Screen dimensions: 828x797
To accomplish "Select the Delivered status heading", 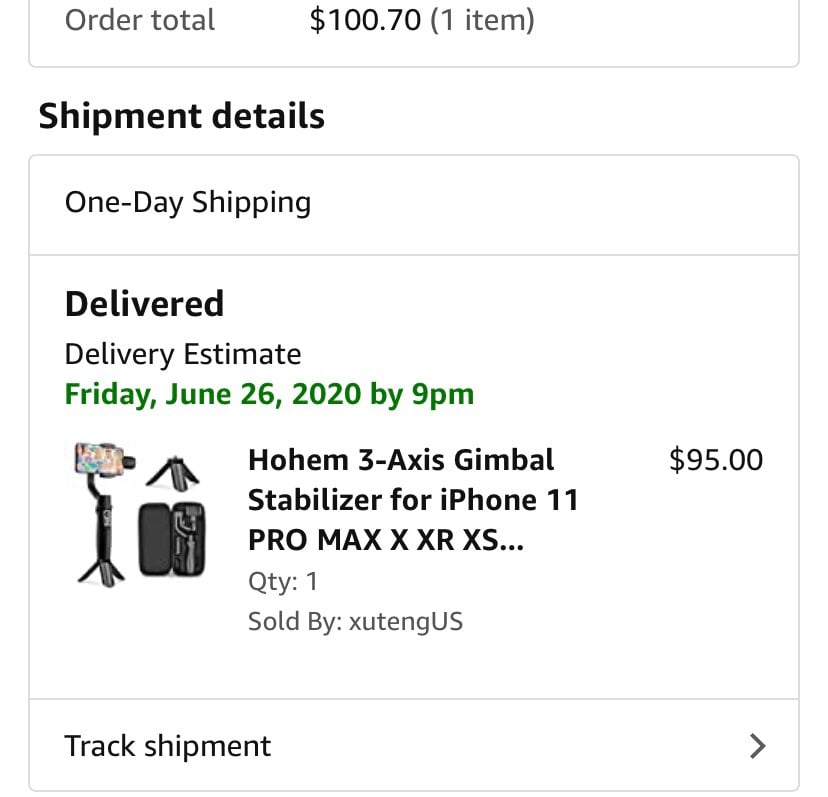I will (144, 304).
